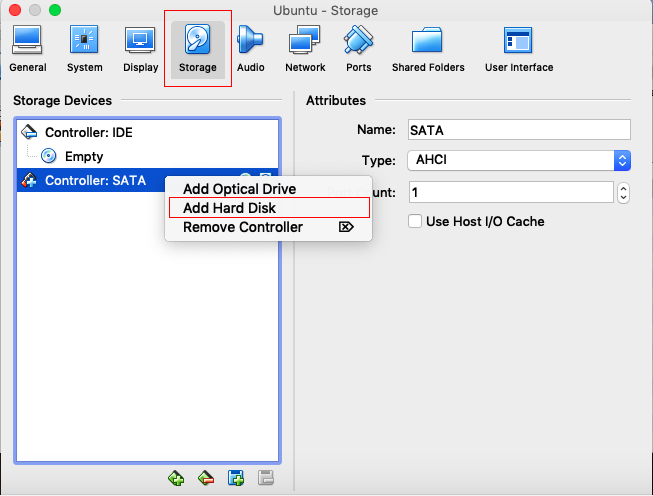Choose Remove Controller from context menu
The image size is (653, 496).
coord(268,227)
